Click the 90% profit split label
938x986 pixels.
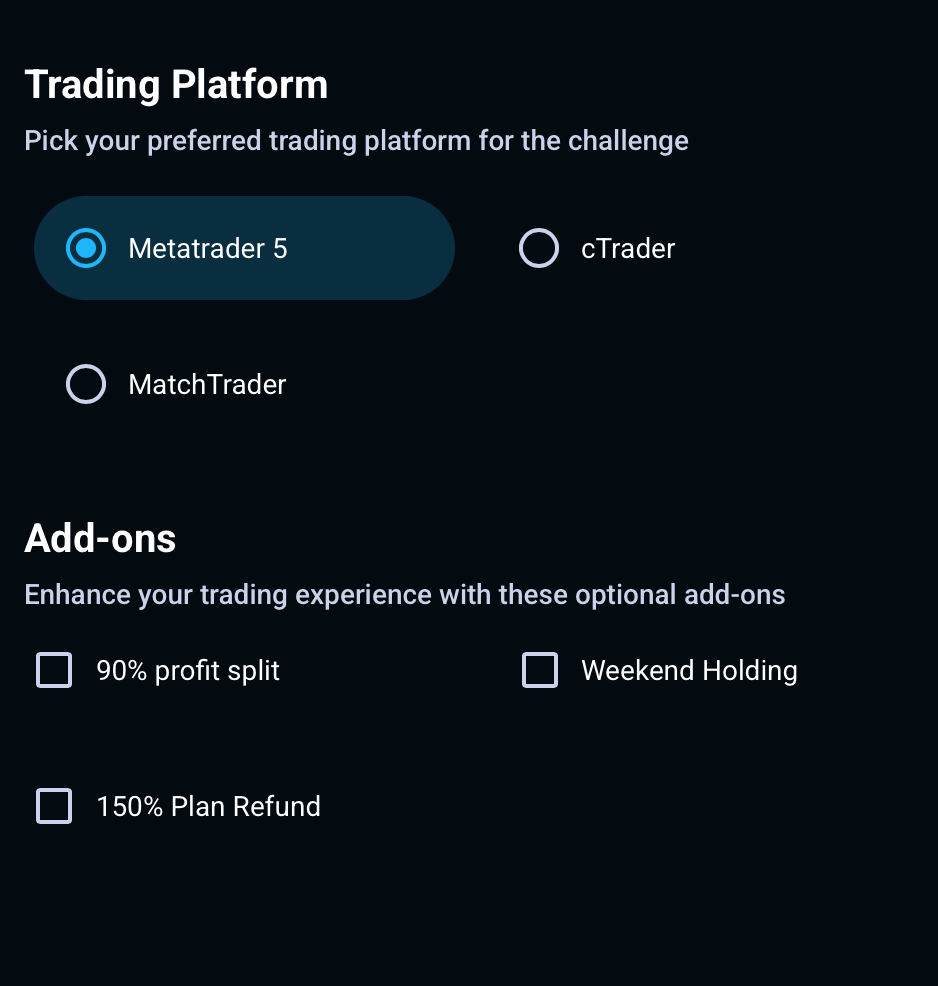[188, 670]
